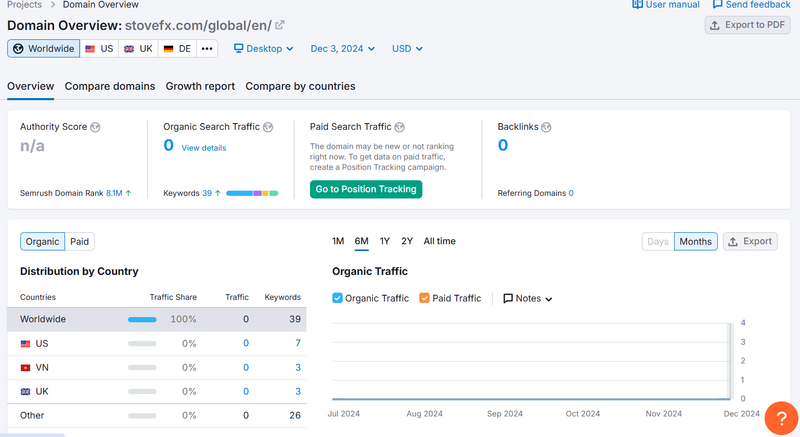Click the Vietnam flag icon in VN row
Viewport: 800px width, 437px height.
pyautogui.click(x=26, y=368)
